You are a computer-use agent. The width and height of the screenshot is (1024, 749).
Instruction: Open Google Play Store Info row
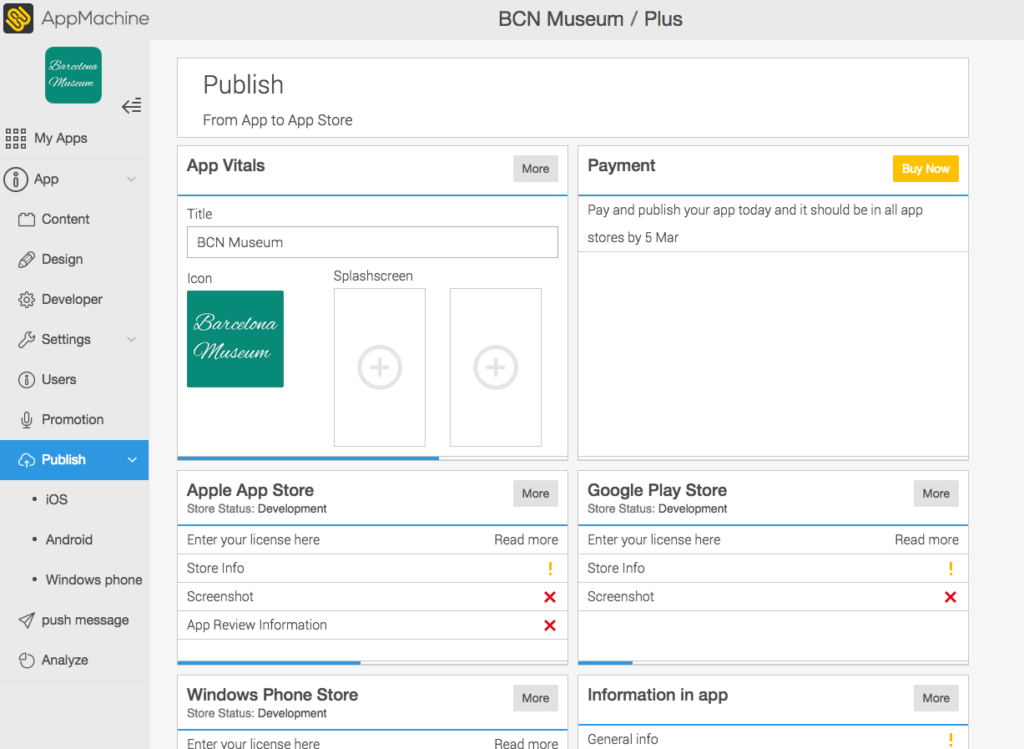773,569
